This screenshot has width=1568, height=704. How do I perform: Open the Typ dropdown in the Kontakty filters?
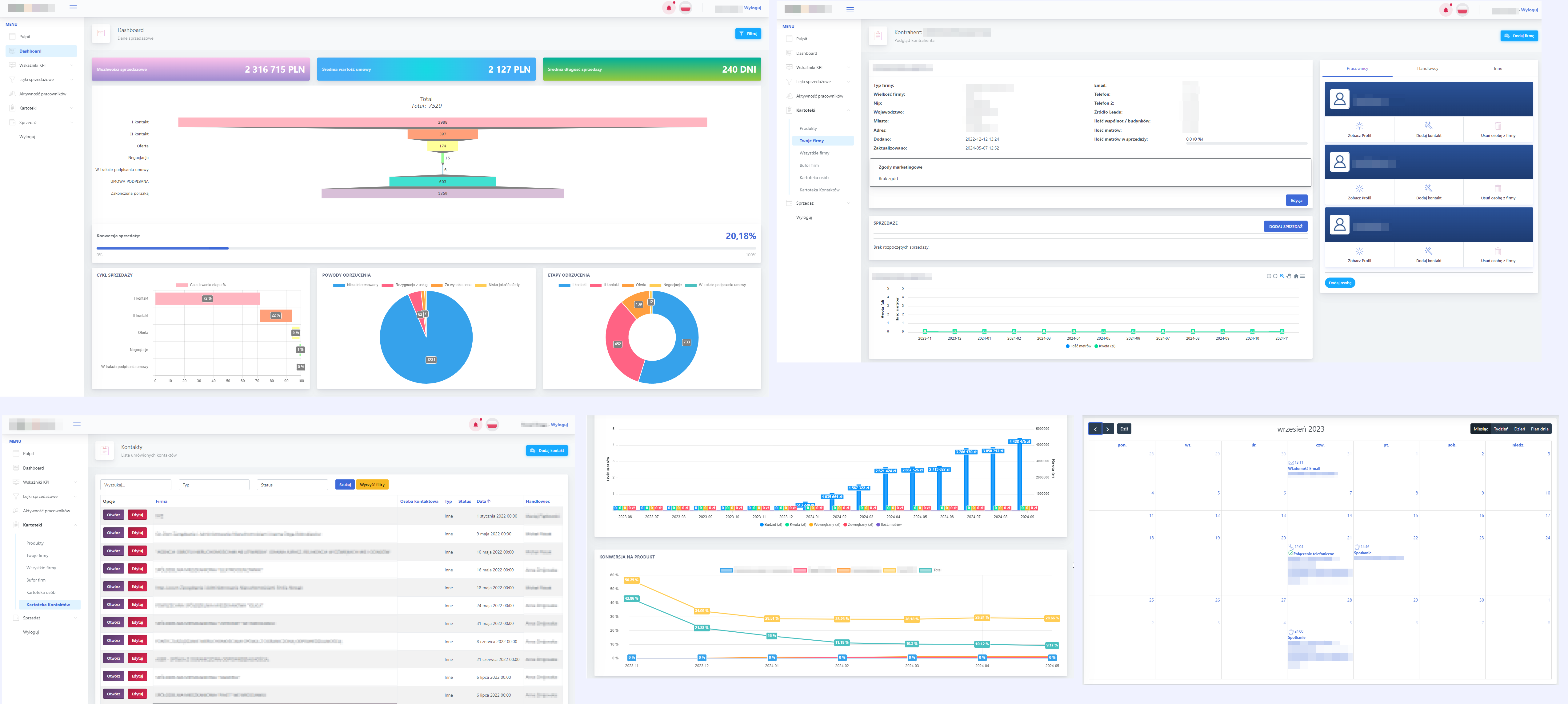(214, 485)
